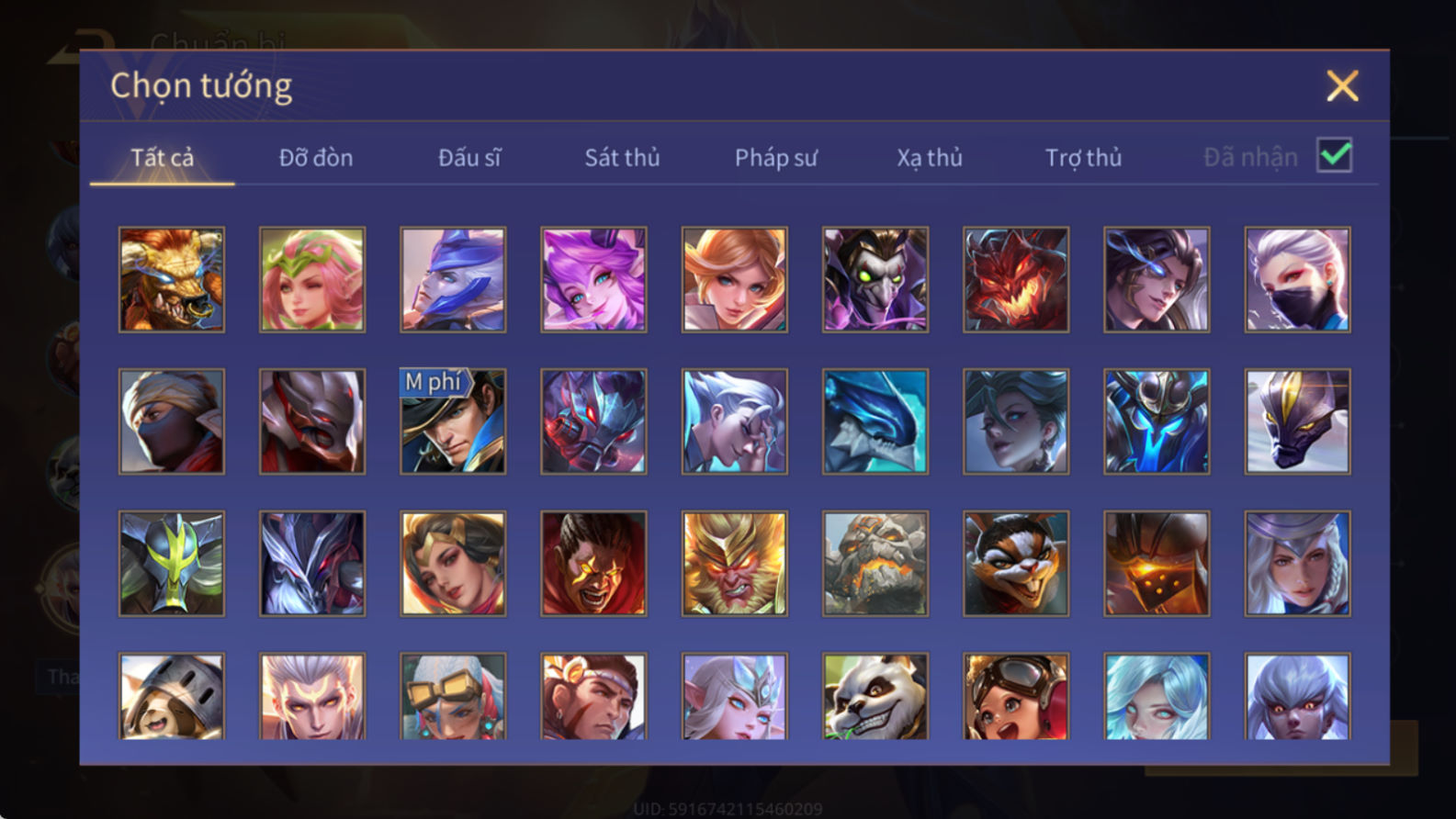The width and height of the screenshot is (1456, 819).
Task: Select the Tất cả tab
Action: click(163, 158)
